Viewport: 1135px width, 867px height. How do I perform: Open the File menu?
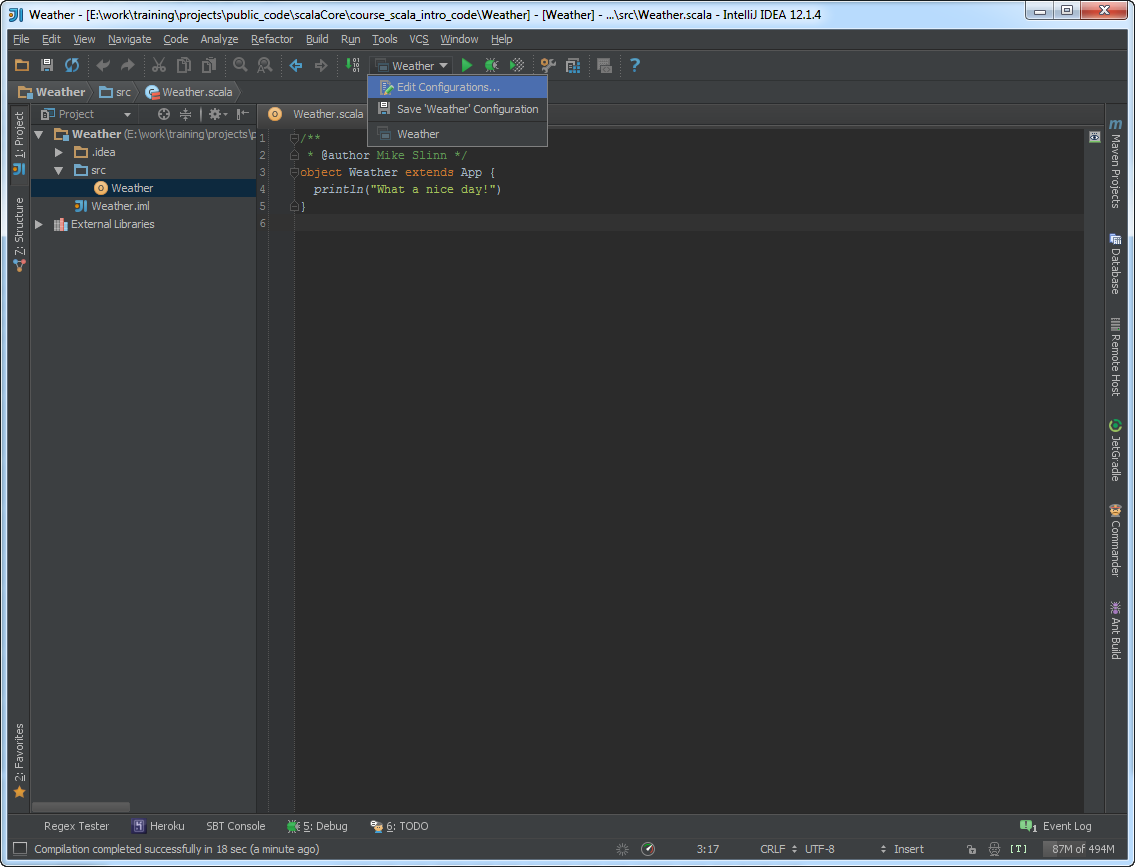click(x=21, y=39)
